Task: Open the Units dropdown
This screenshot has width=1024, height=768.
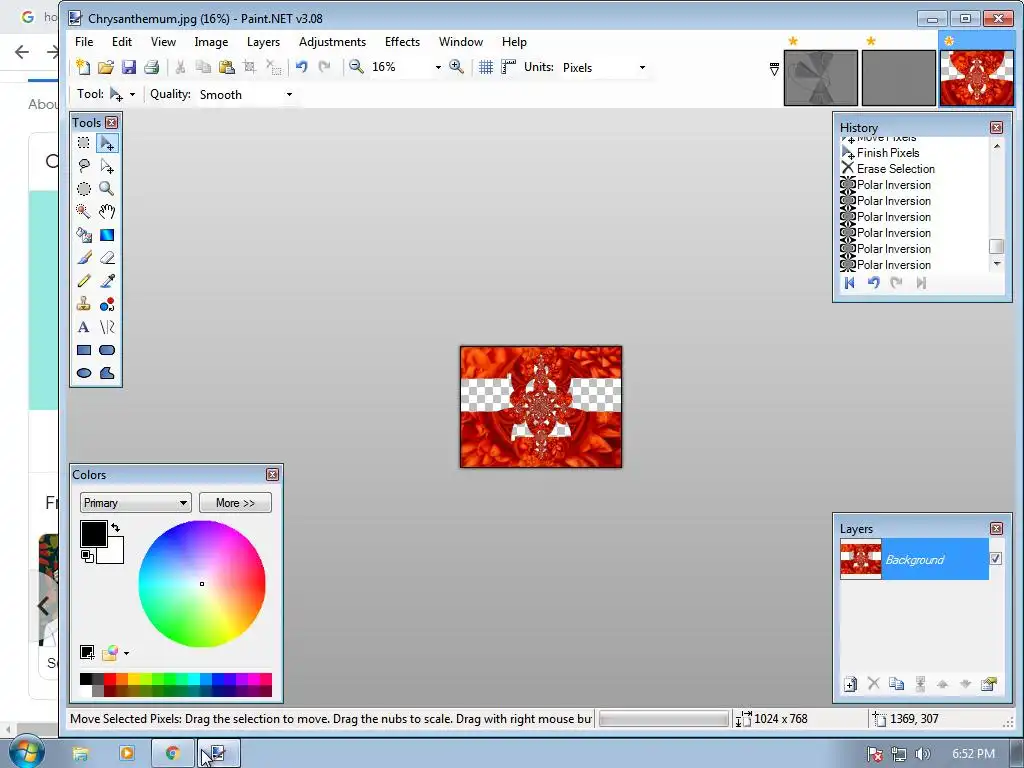Action: pyautogui.click(x=642, y=67)
